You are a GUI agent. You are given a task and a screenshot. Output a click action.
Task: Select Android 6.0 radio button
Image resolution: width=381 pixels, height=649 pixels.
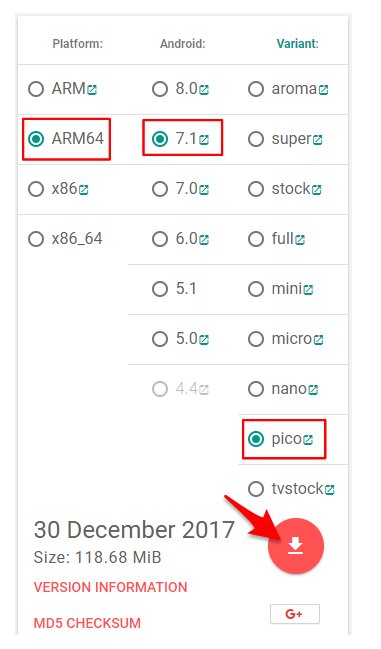[160, 239]
